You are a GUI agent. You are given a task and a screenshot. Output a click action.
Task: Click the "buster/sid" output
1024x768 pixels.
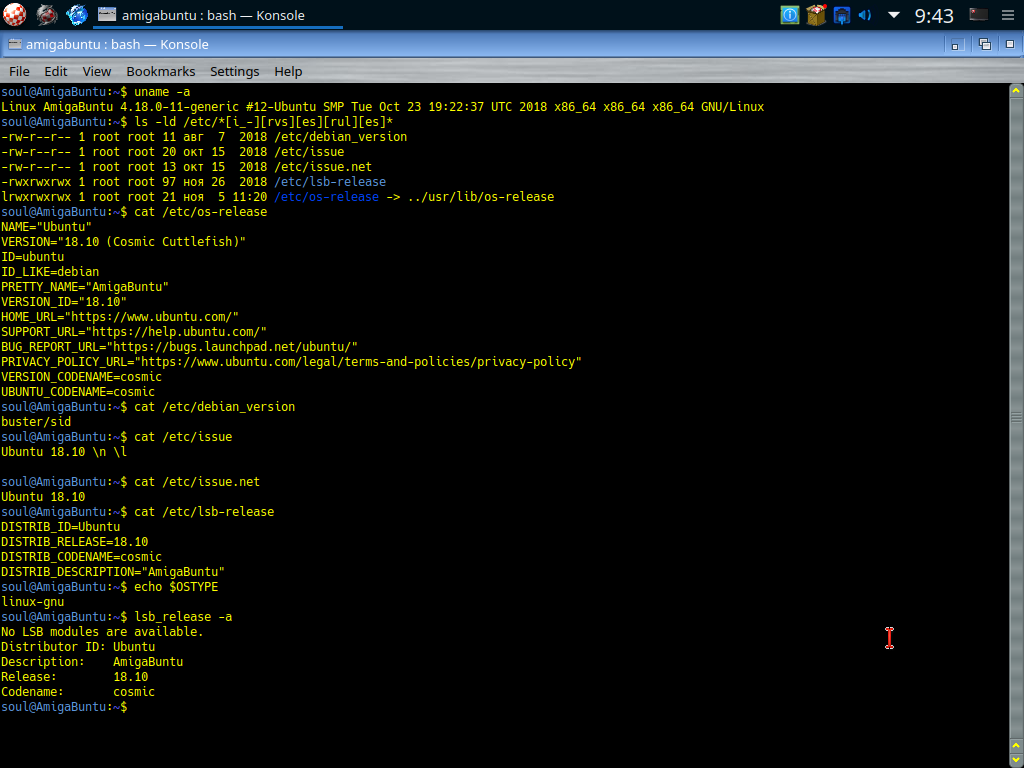pyautogui.click(x=36, y=423)
